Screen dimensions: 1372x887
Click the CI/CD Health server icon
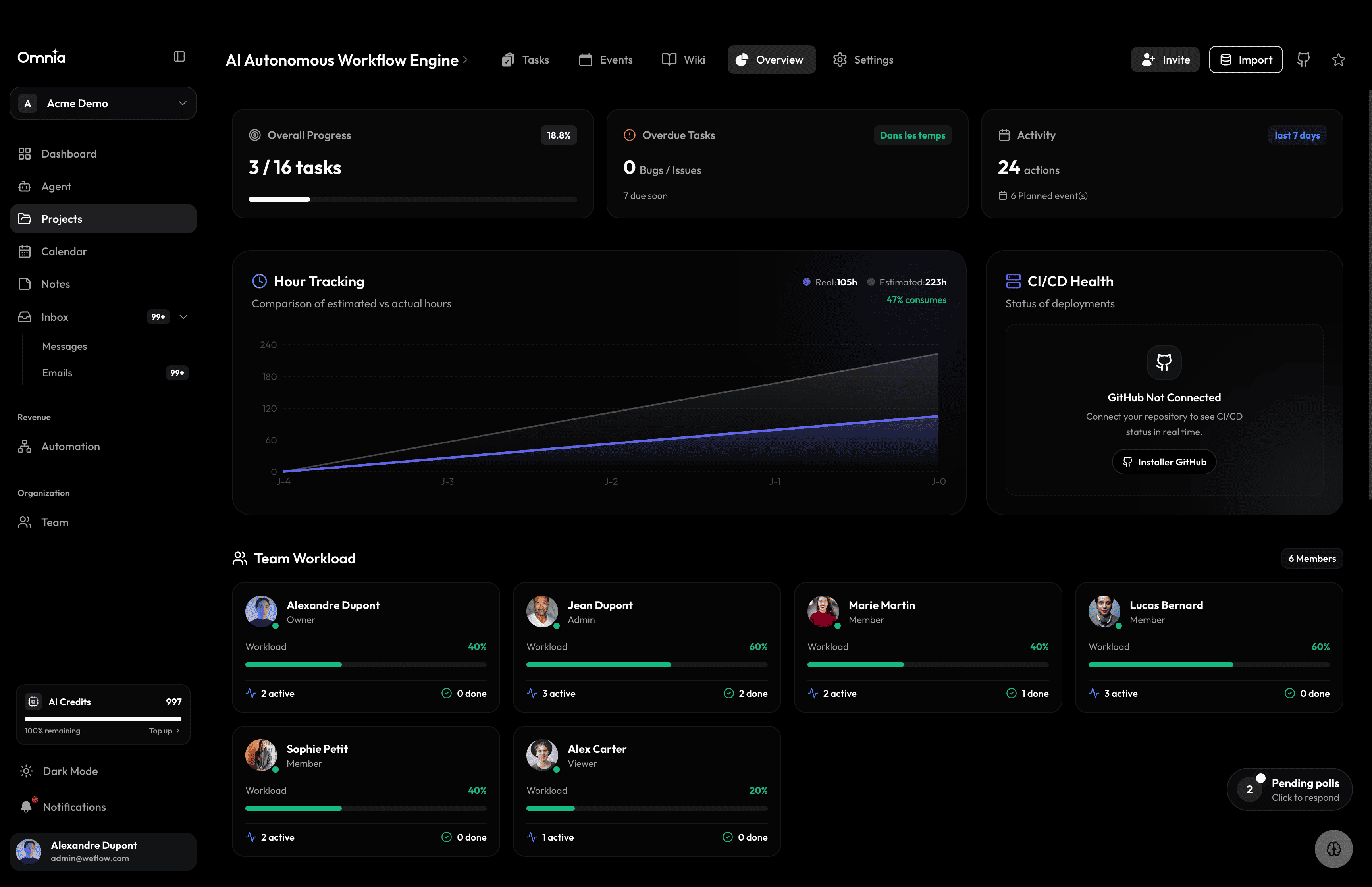(x=1013, y=281)
